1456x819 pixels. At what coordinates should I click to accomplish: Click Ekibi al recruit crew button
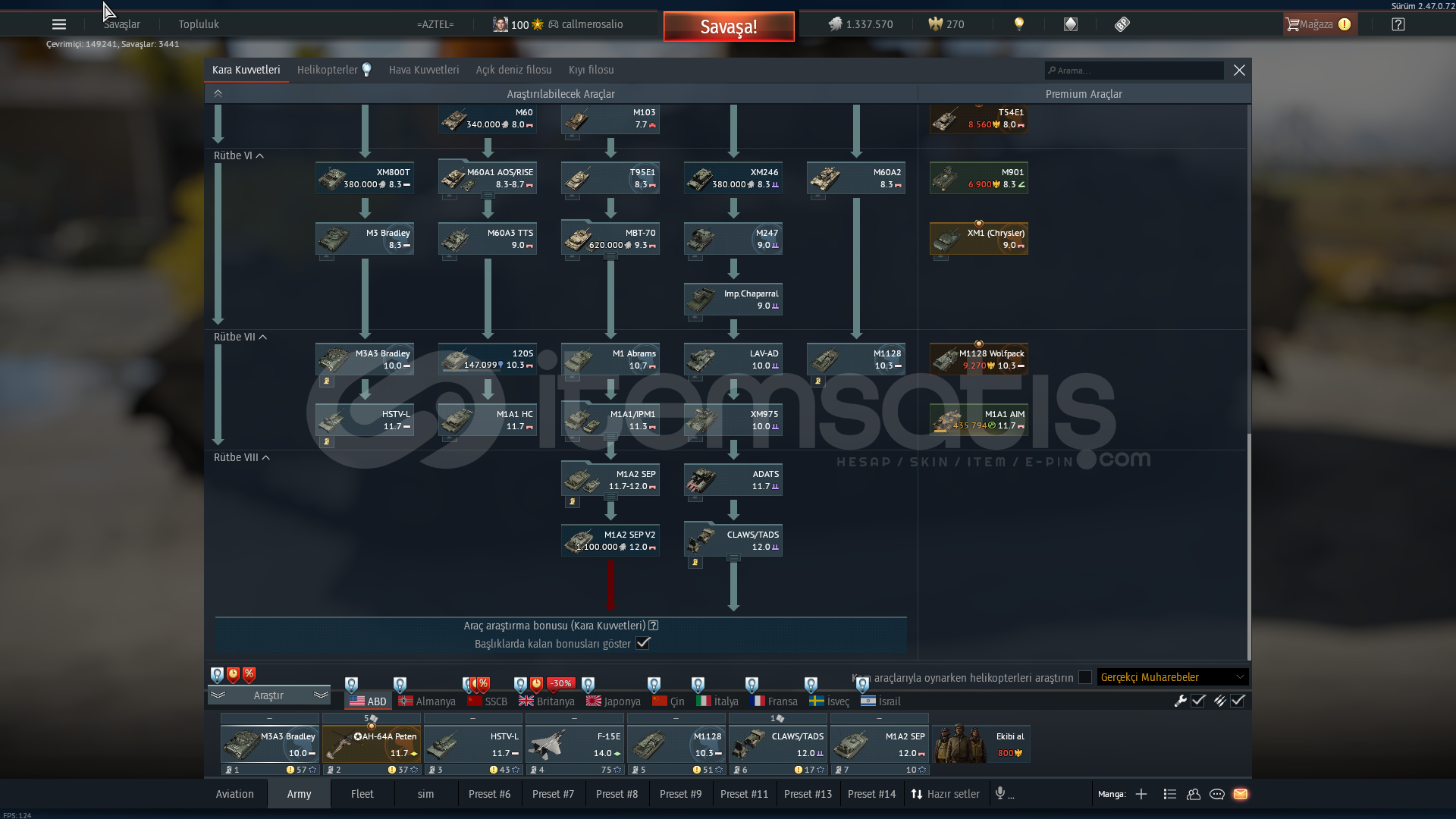981,745
